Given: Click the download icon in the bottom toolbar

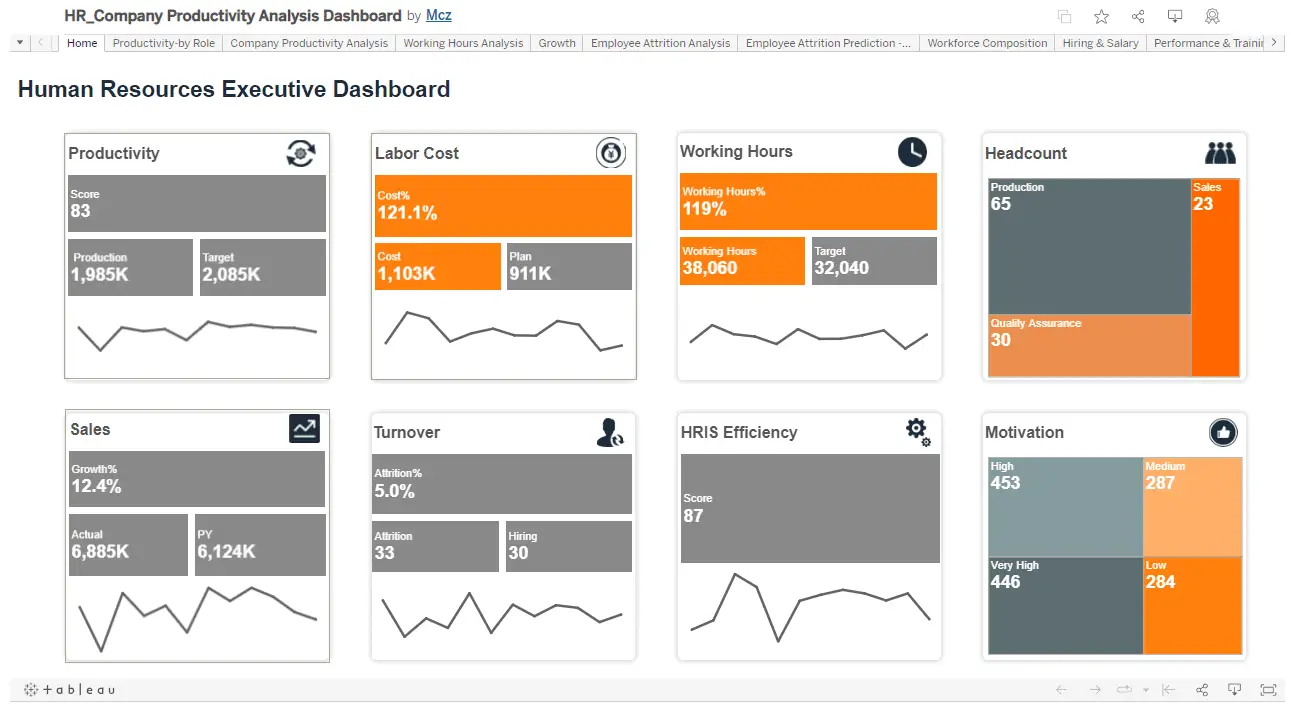Looking at the screenshot, I should coord(1235,690).
